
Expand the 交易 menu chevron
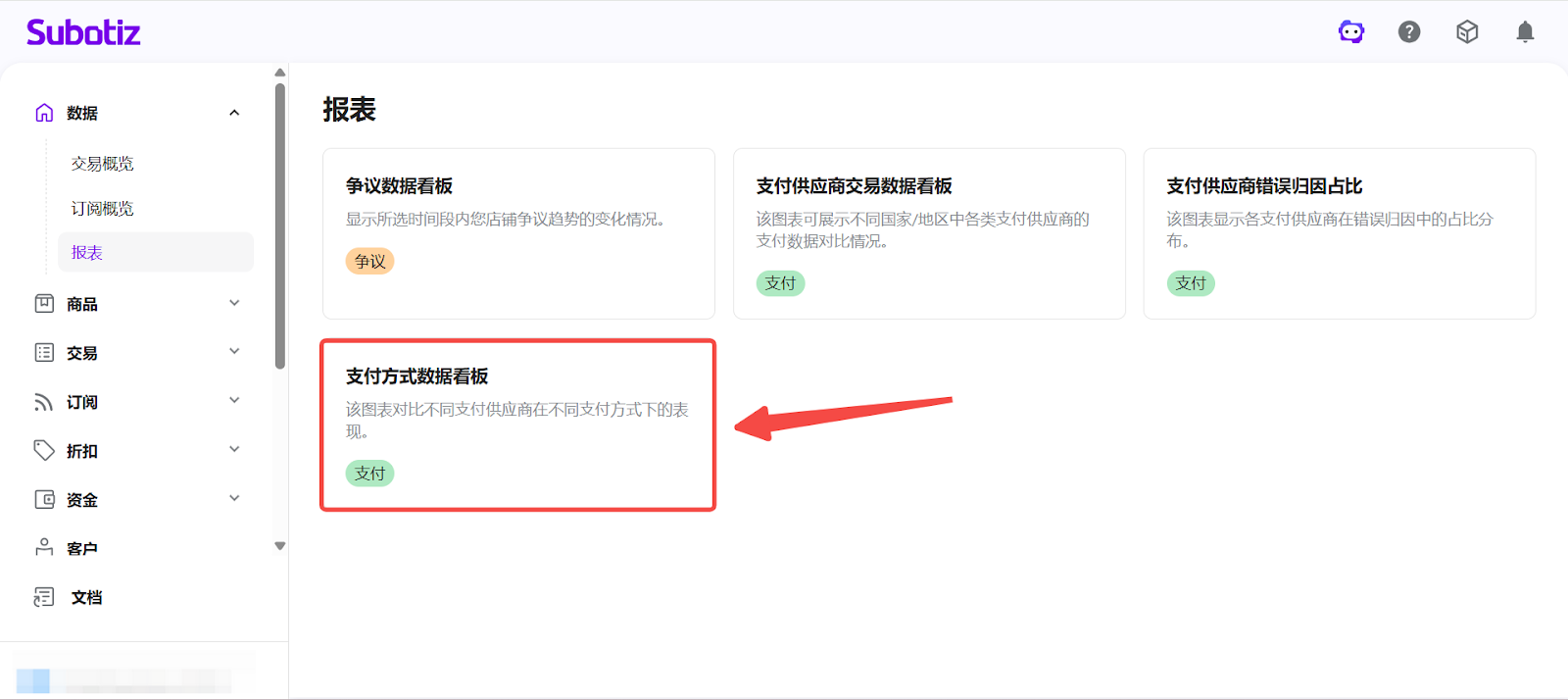coord(234,352)
